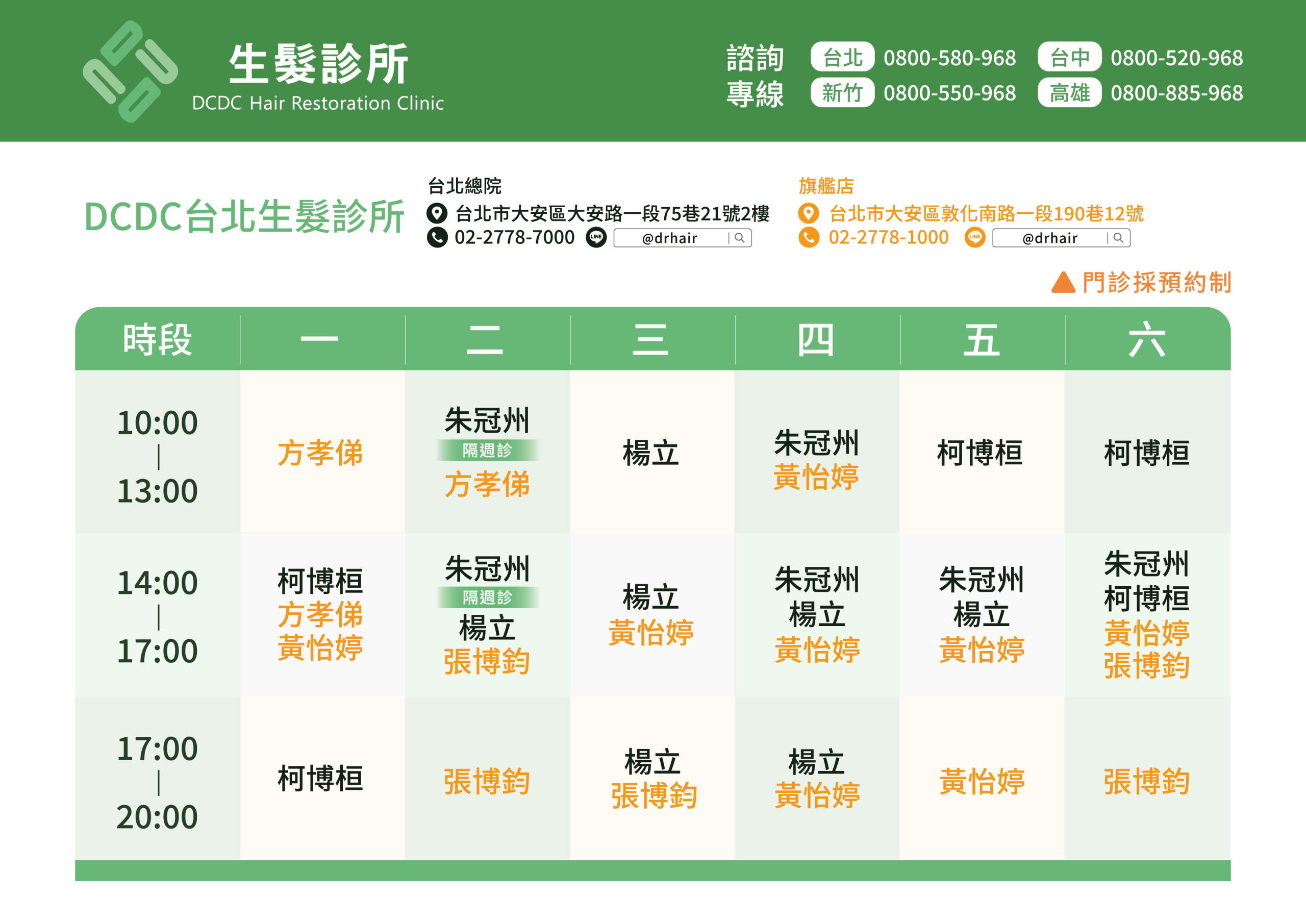1306x924 pixels.
Task: Click the black phone icon
Action: [x=437, y=237]
